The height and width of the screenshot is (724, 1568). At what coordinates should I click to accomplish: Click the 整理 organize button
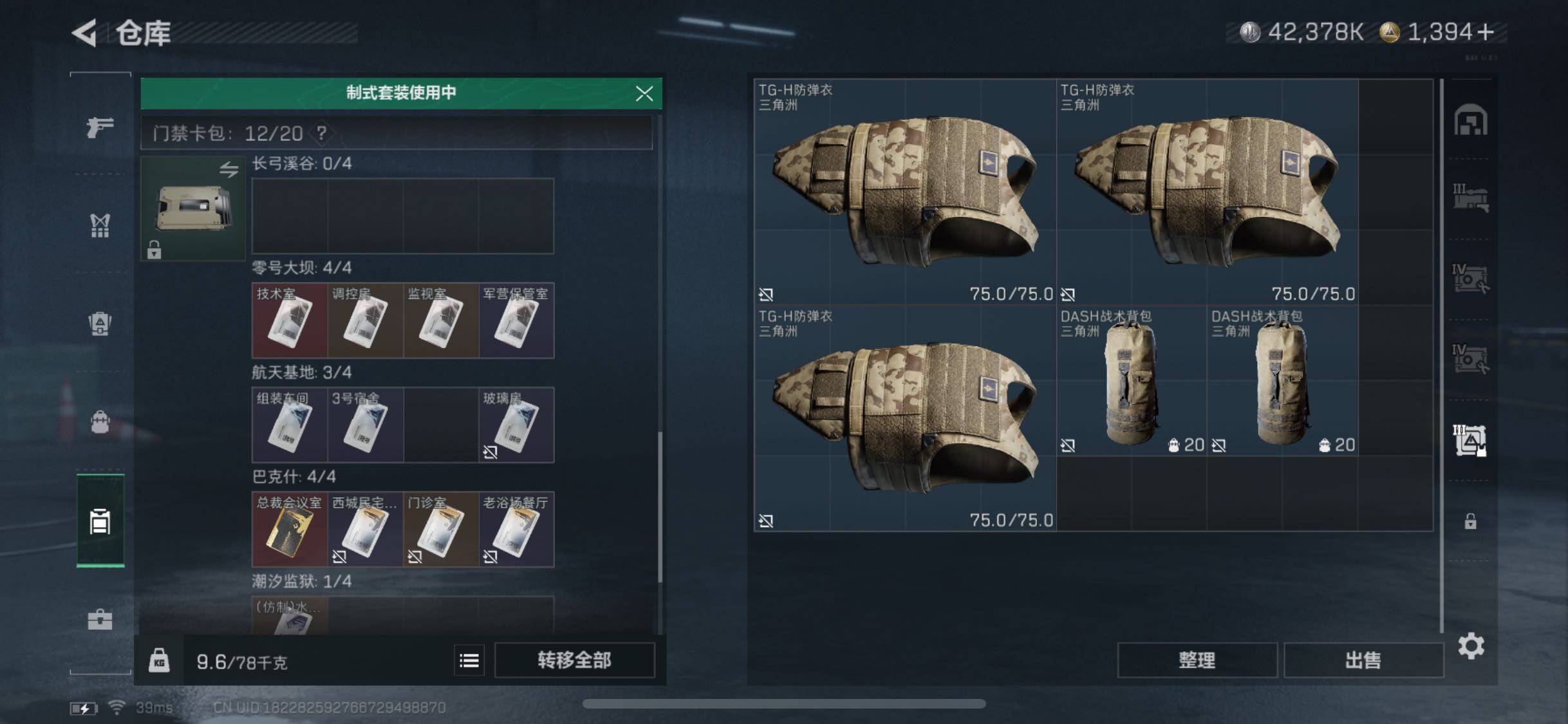[x=1197, y=660]
